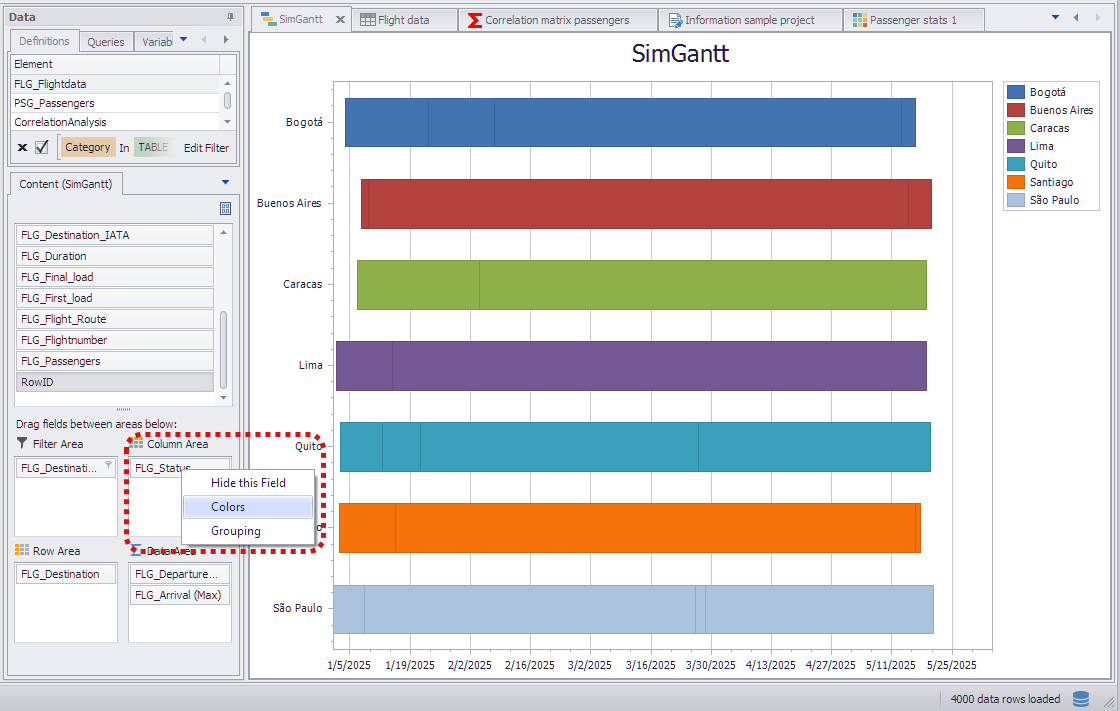This screenshot has width=1120, height=711.
Task: Click the funnel icon on the FLG_Destinati... filter field
Action: (x=108, y=465)
